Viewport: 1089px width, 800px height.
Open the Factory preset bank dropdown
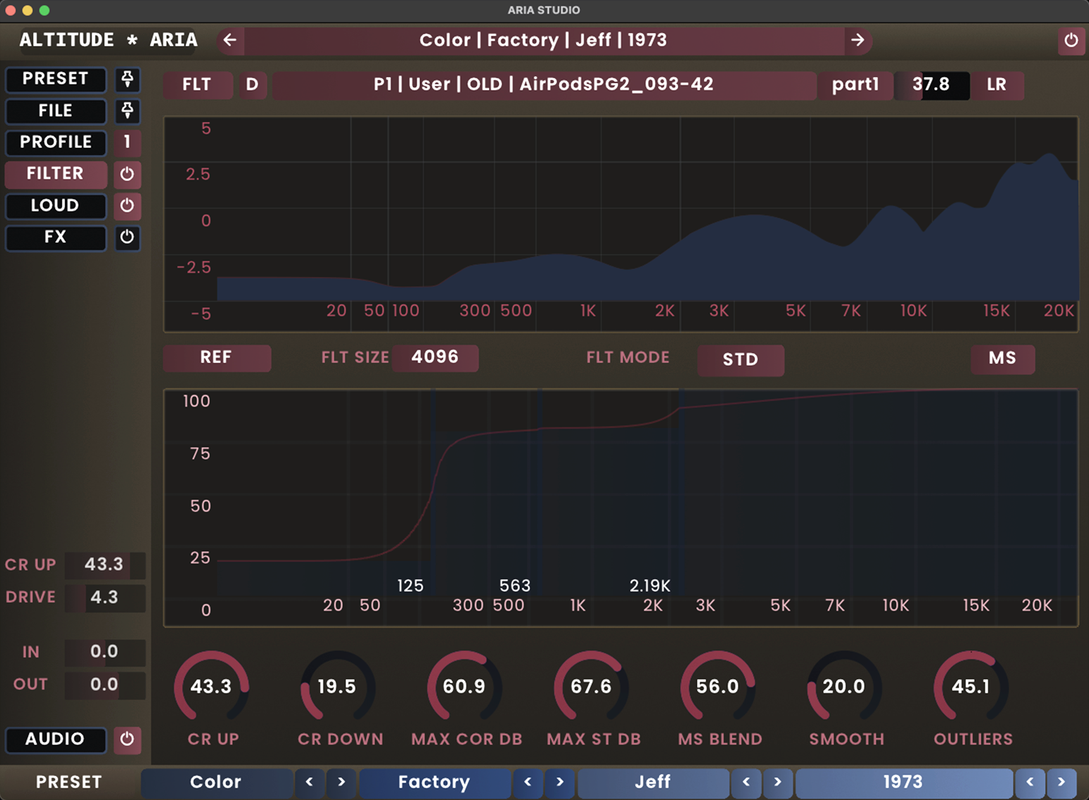[435, 783]
